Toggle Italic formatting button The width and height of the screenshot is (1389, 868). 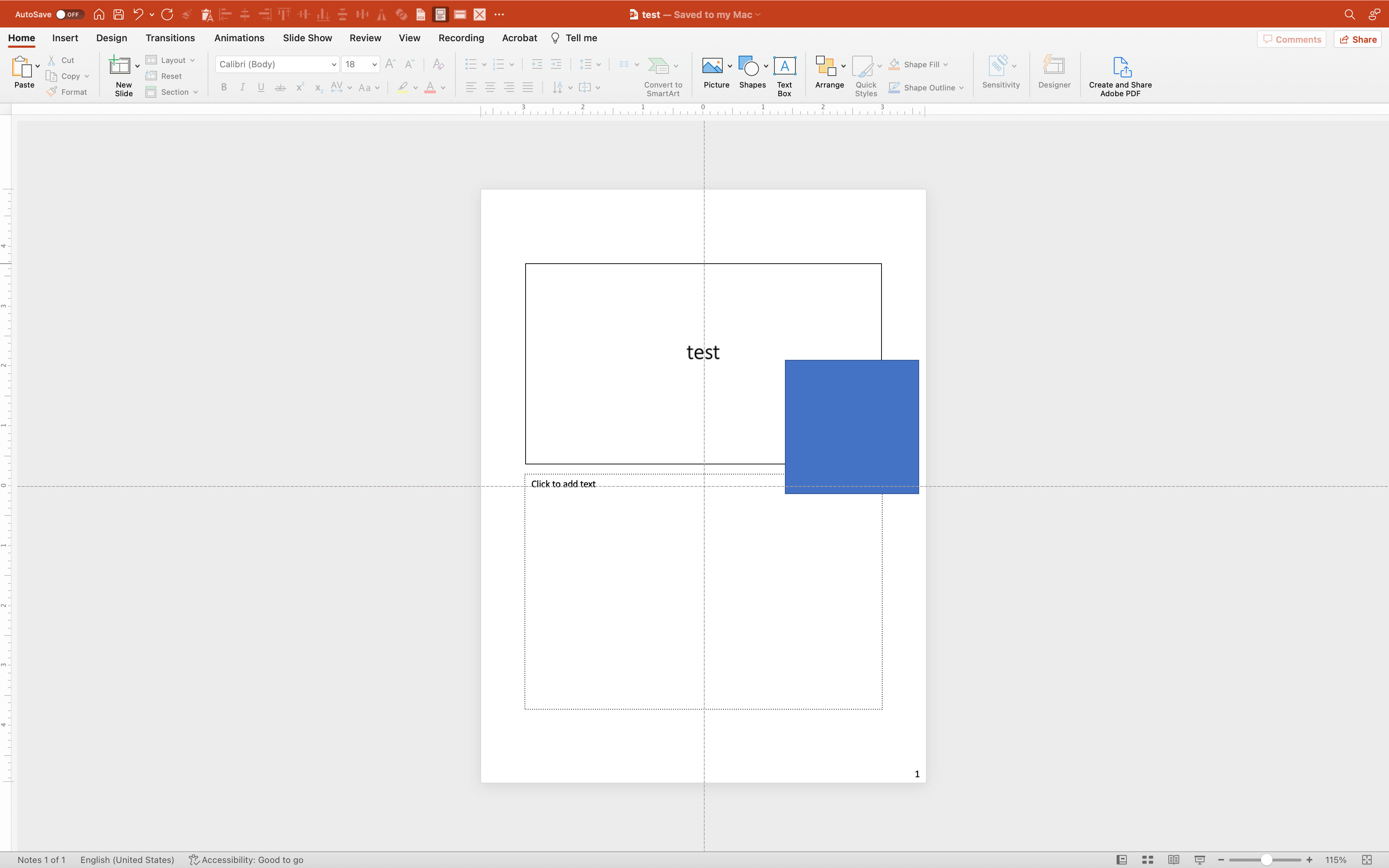point(242,87)
